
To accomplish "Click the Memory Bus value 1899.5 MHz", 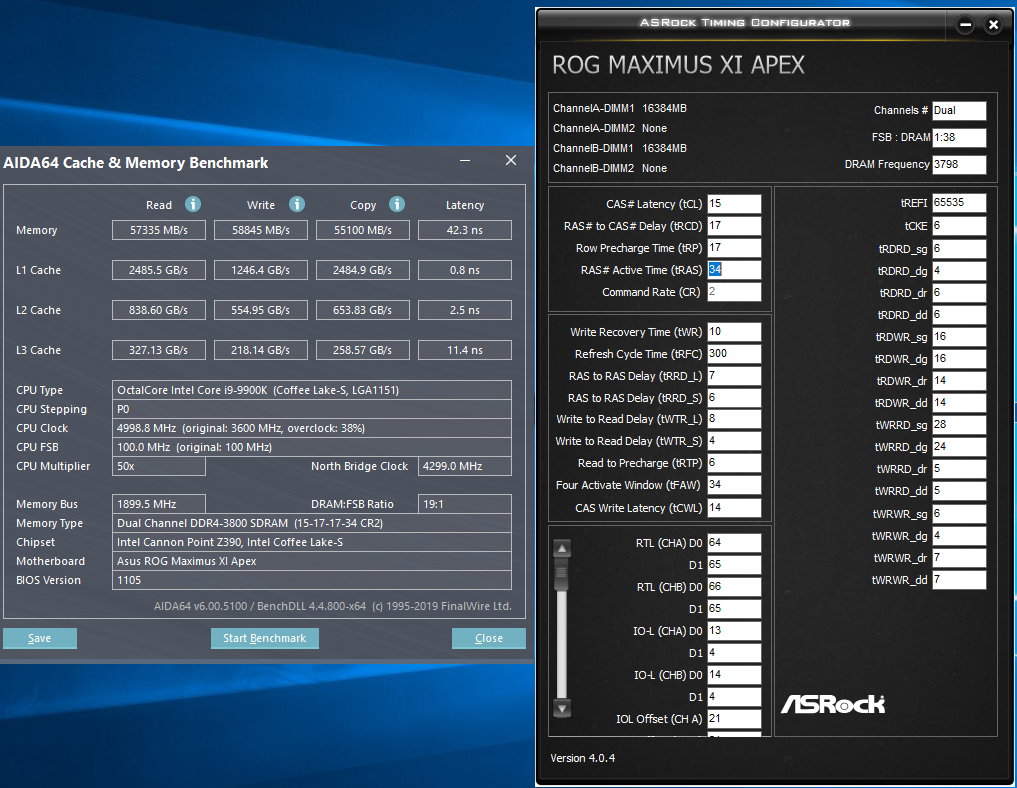I will (159, 504).
